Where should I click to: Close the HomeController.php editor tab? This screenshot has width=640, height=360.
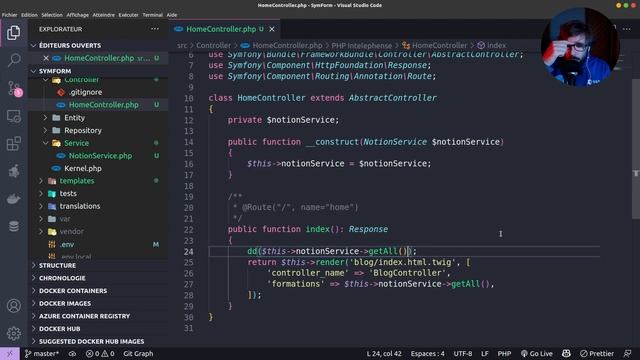pos(272,29)
